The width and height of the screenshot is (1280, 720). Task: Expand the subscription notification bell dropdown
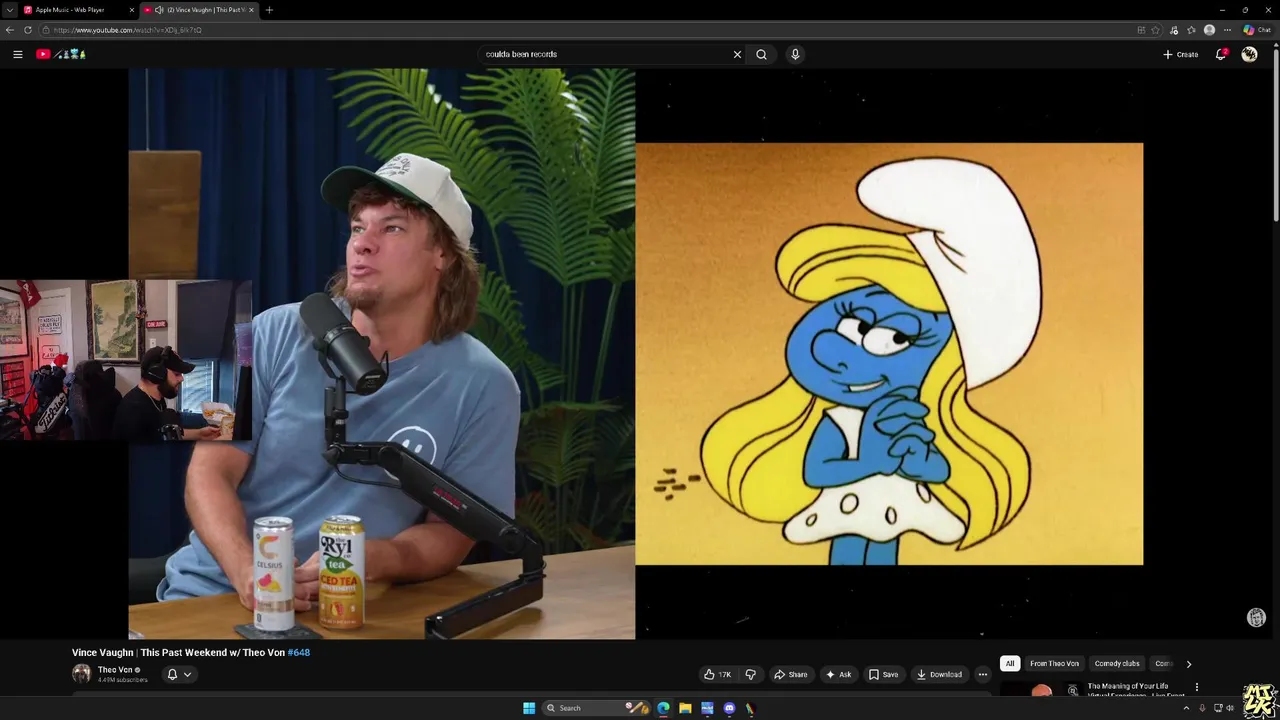(178, 674)
